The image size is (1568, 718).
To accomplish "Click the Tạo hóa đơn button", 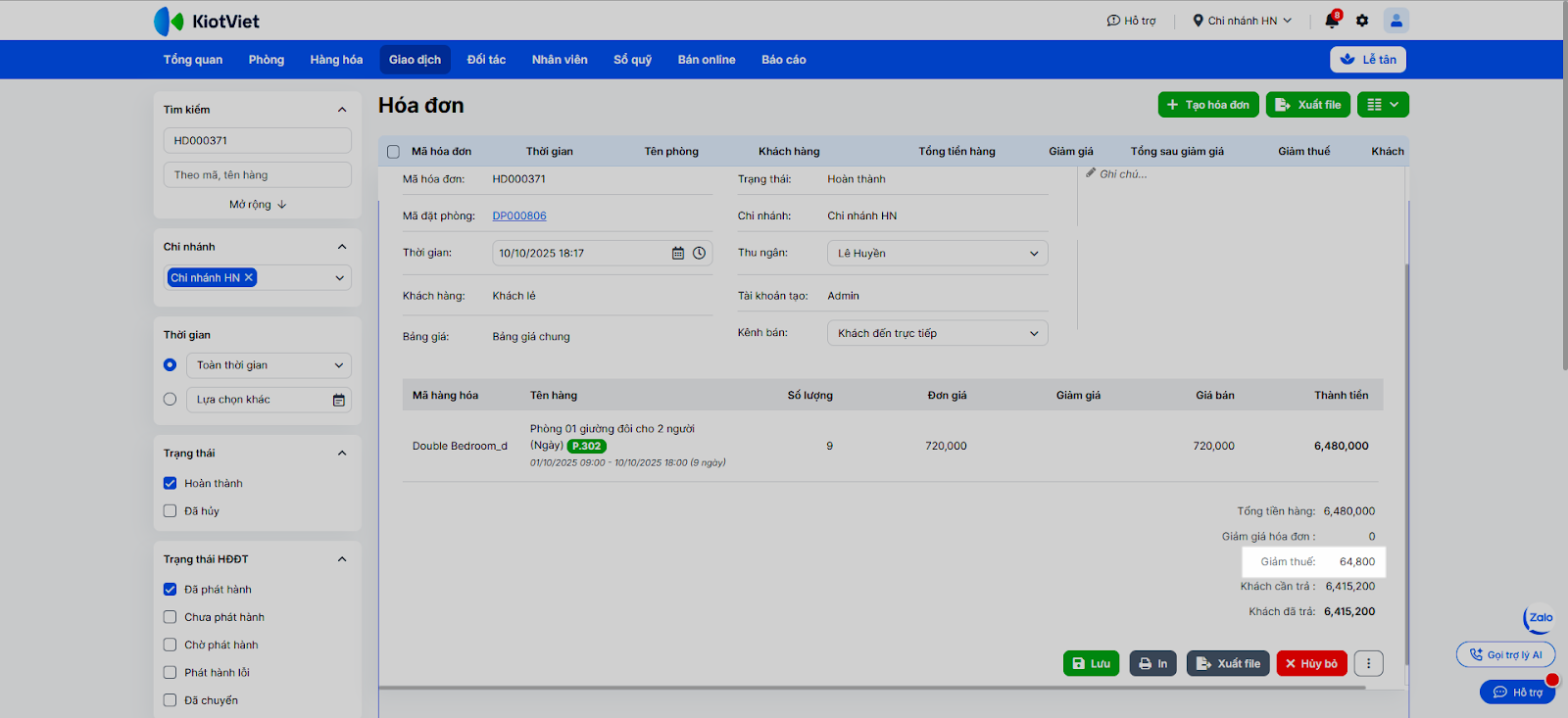I will [x=1207, y=105].
